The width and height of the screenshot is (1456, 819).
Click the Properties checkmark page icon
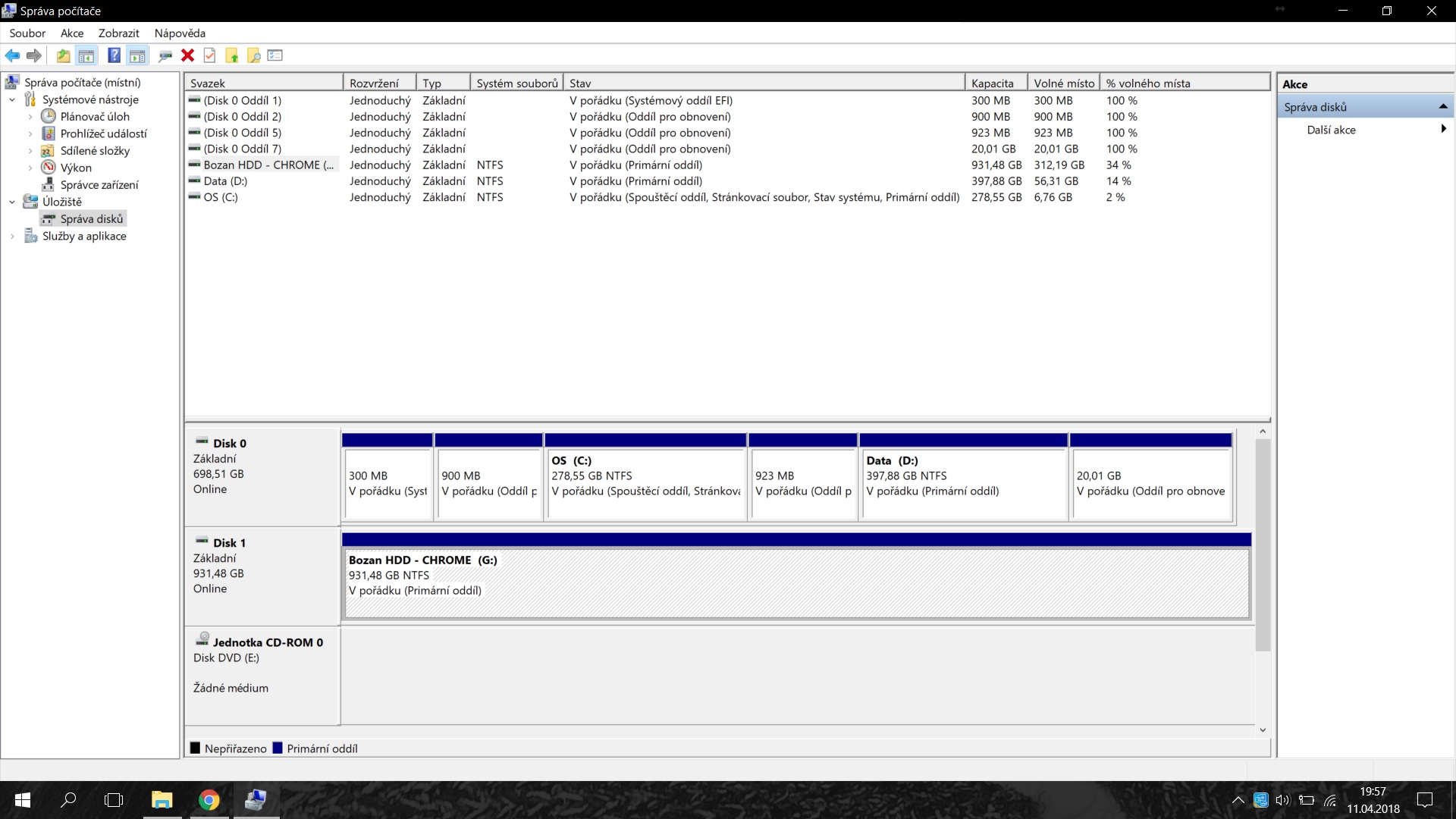click(210, 55)
